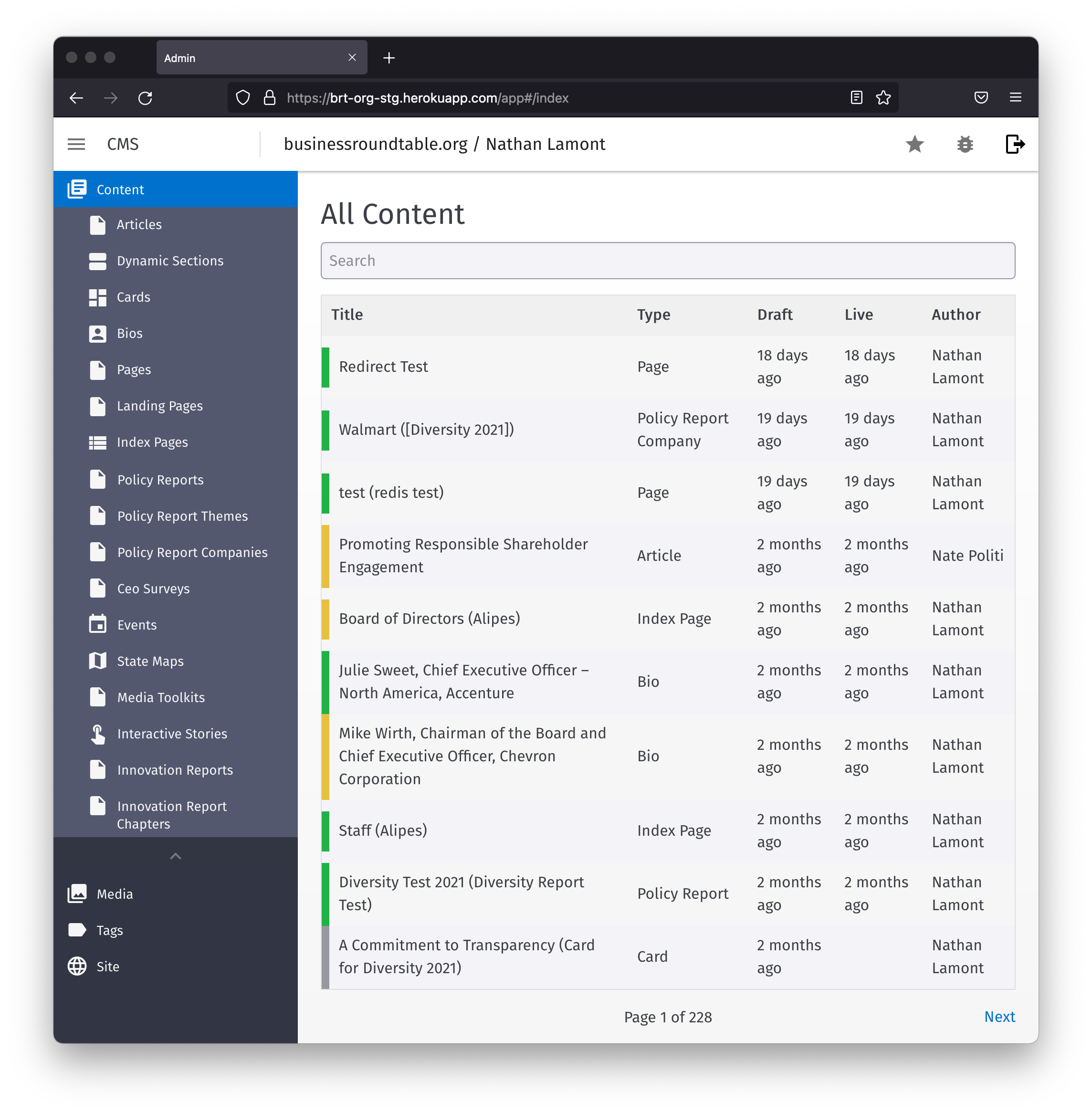Click the logout icon in header
This screenshot has width=1092, height=1114.
tap(1015, 144)
